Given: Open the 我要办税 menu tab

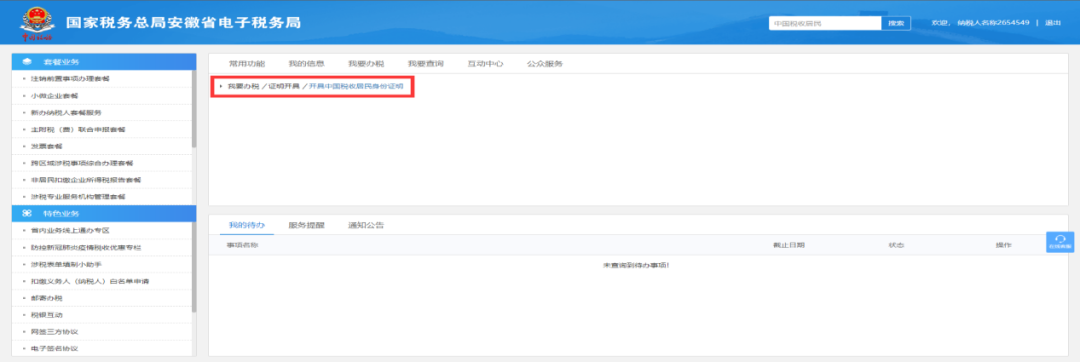Looking at the screenshot, I should click(366, 63).
